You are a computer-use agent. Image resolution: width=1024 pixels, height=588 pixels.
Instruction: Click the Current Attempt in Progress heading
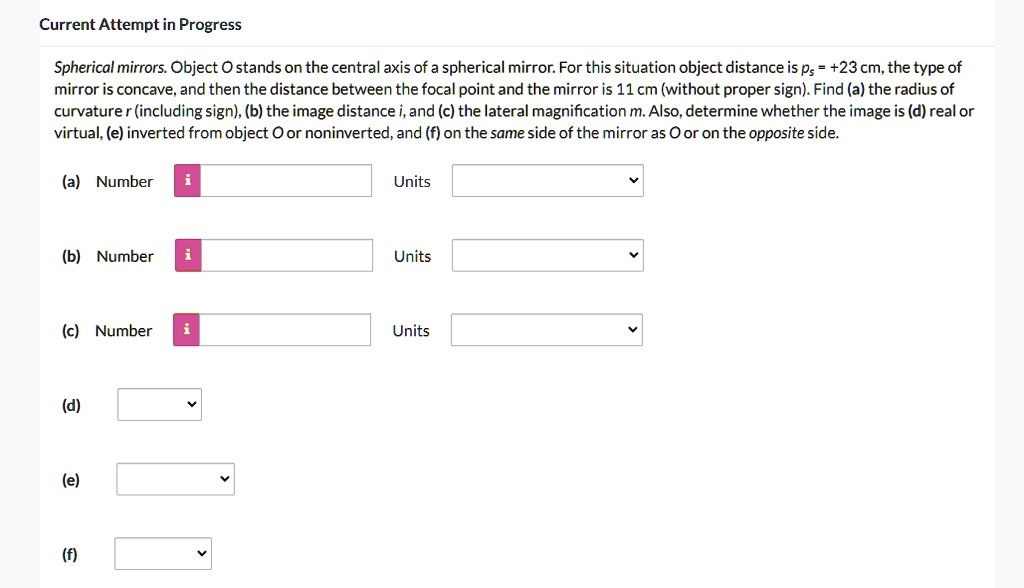pos(139,24)
